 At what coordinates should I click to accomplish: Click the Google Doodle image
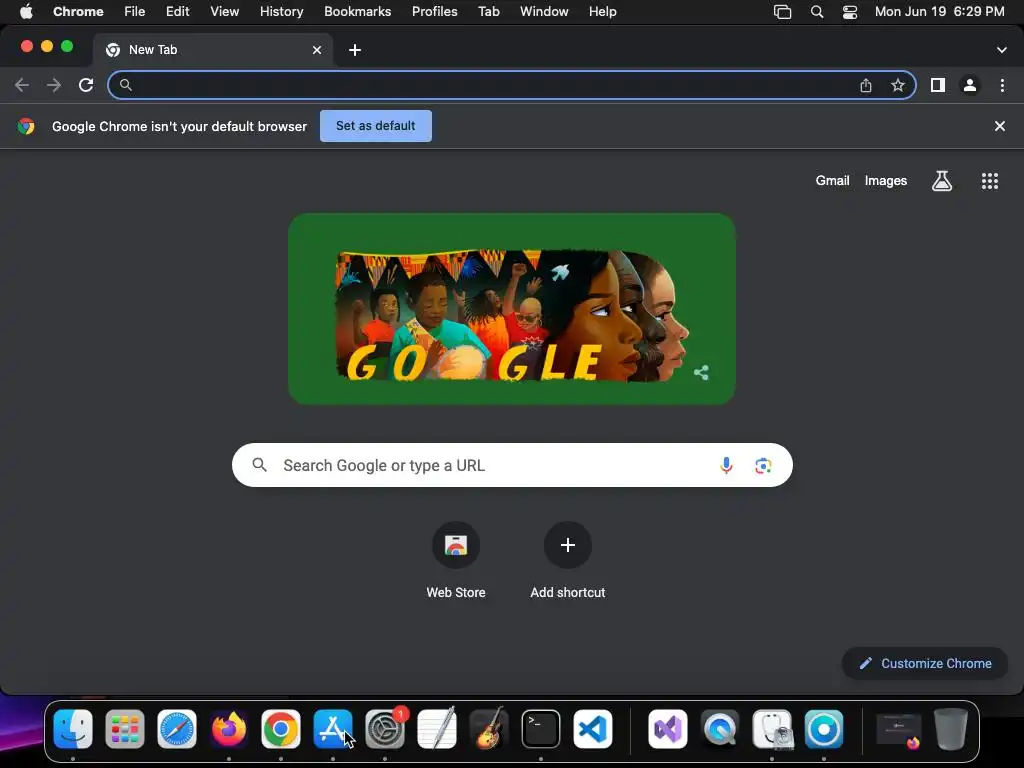tap(512, 309)
